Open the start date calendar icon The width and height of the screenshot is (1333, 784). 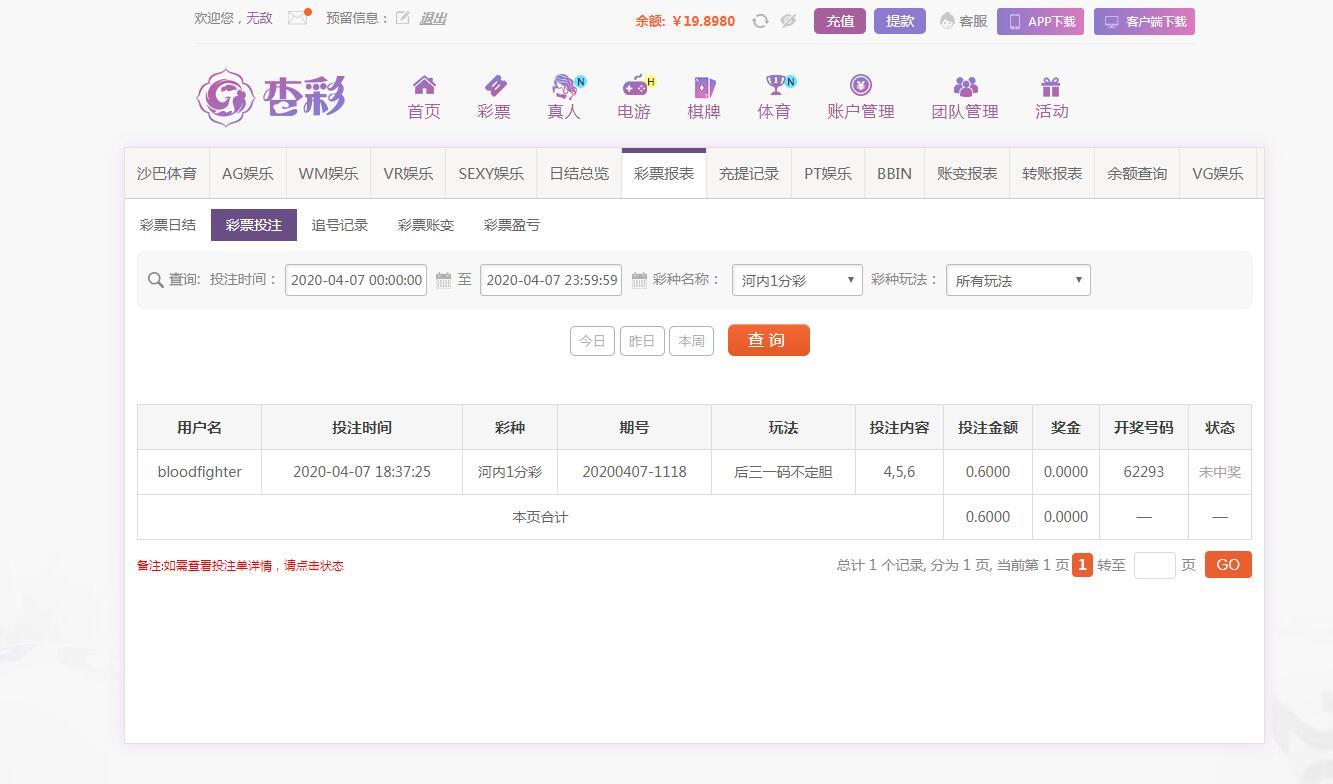click(x=443, y=281)
